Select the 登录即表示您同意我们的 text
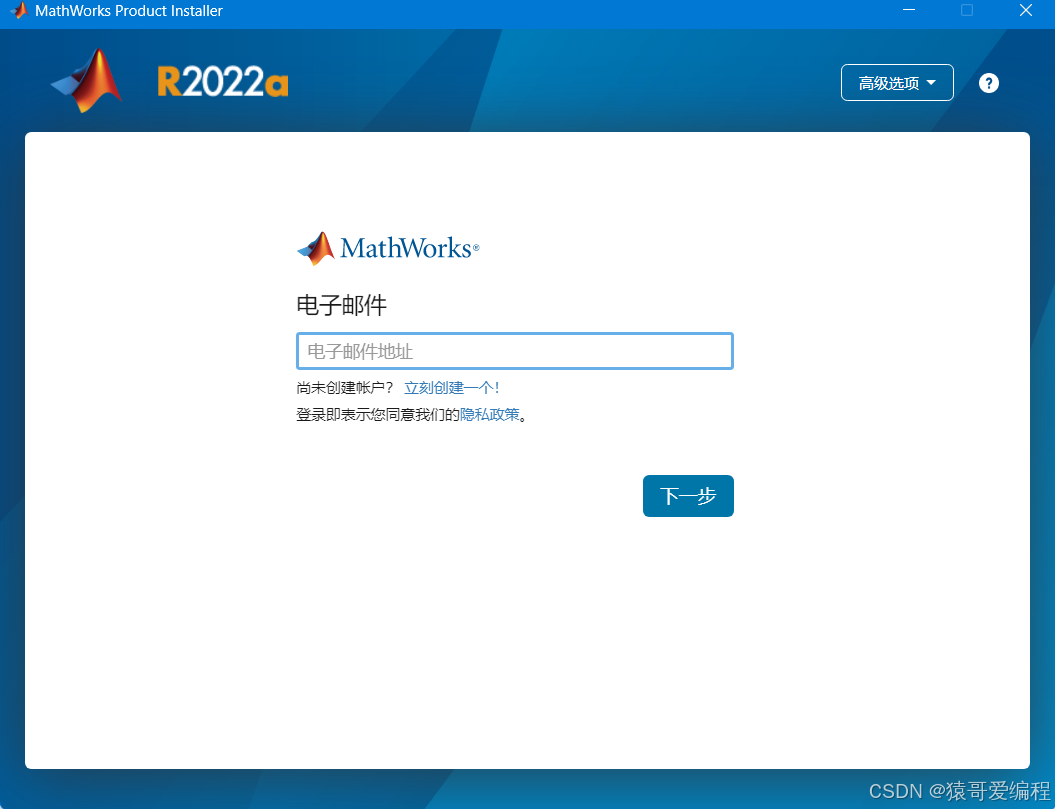1055x809 pixels. pyautogui.click(x=378, y=415)
